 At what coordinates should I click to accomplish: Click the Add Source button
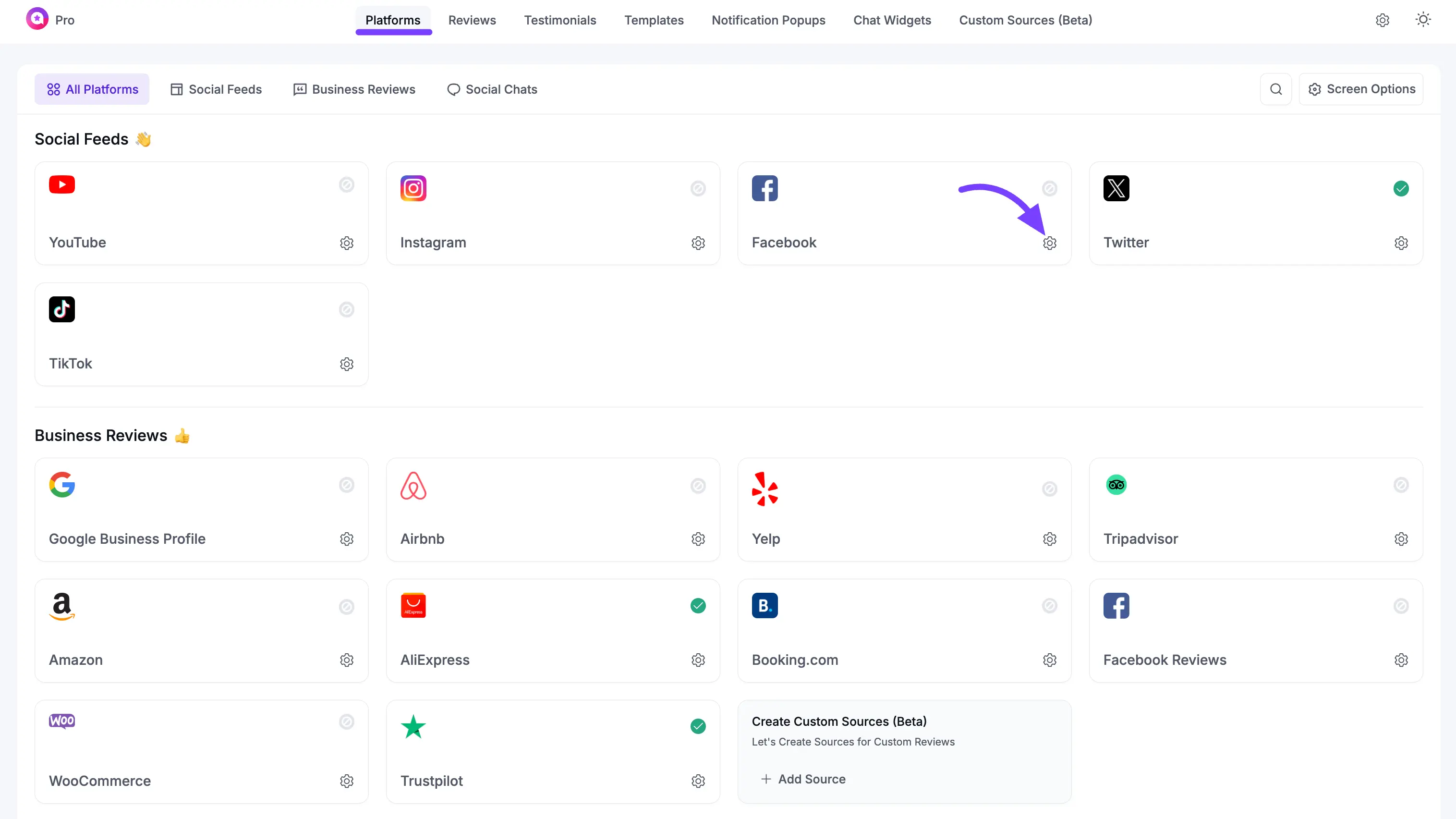coord(802,779)
